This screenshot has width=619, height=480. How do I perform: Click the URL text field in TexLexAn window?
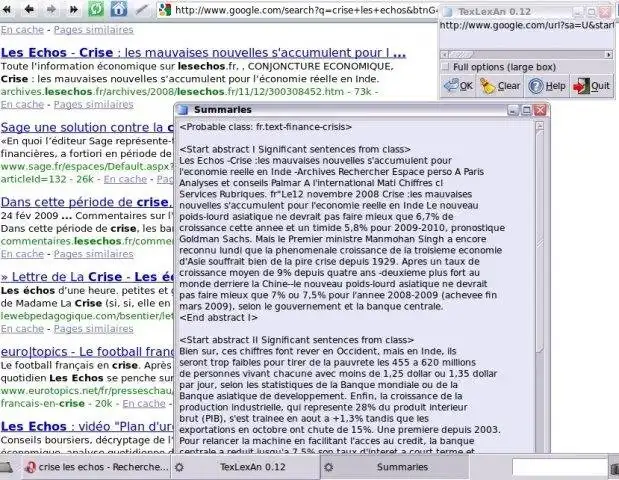point(527,34)
